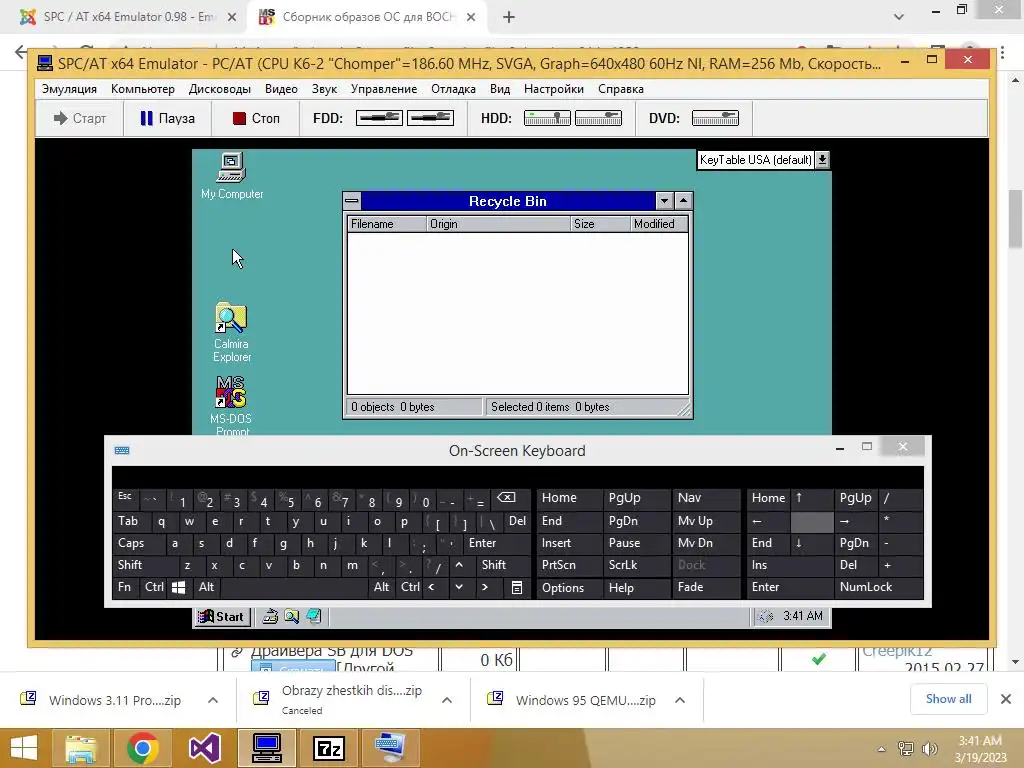Open Эмуляция menu
The image size is (1024, 768).
[x=69, y=89]
